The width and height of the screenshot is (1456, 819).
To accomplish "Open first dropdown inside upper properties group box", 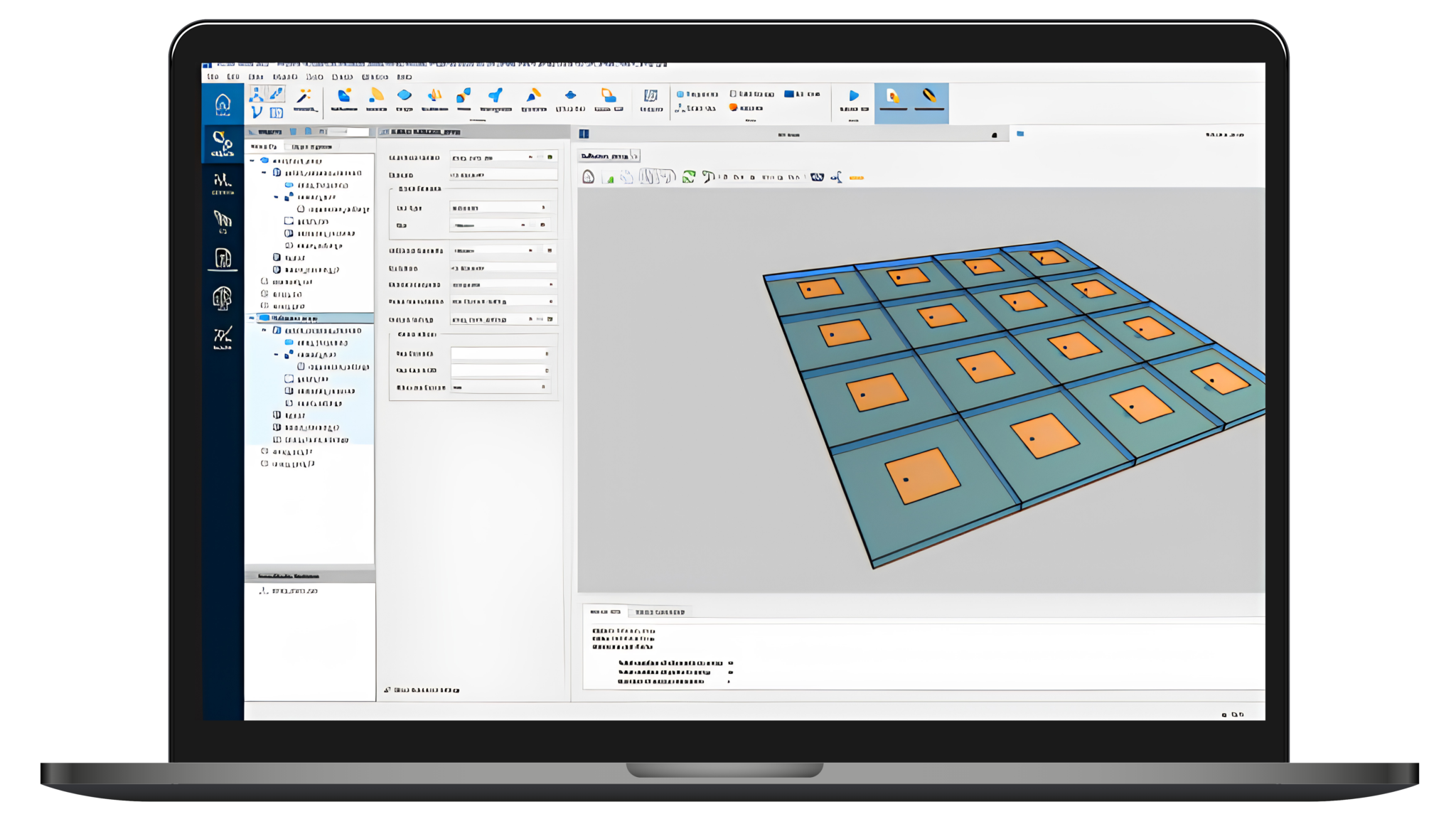I will point(500,208).
